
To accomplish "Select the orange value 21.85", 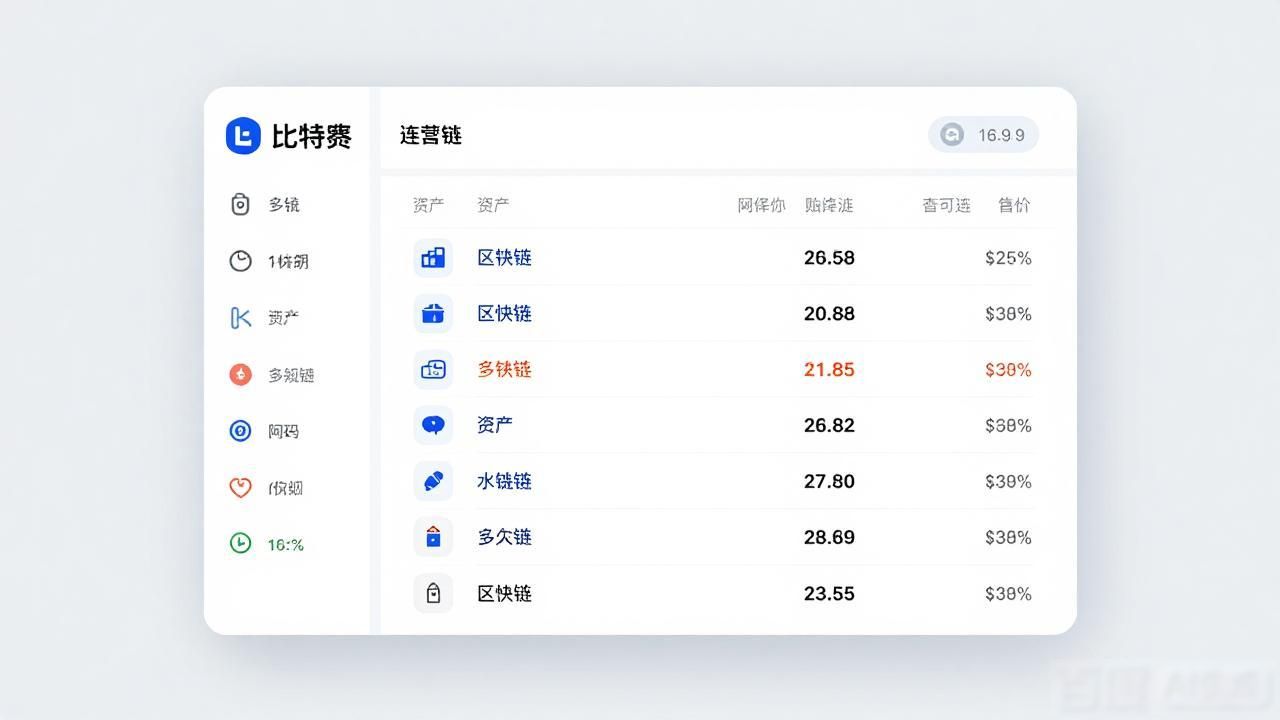I will click(x=829, y=370).
